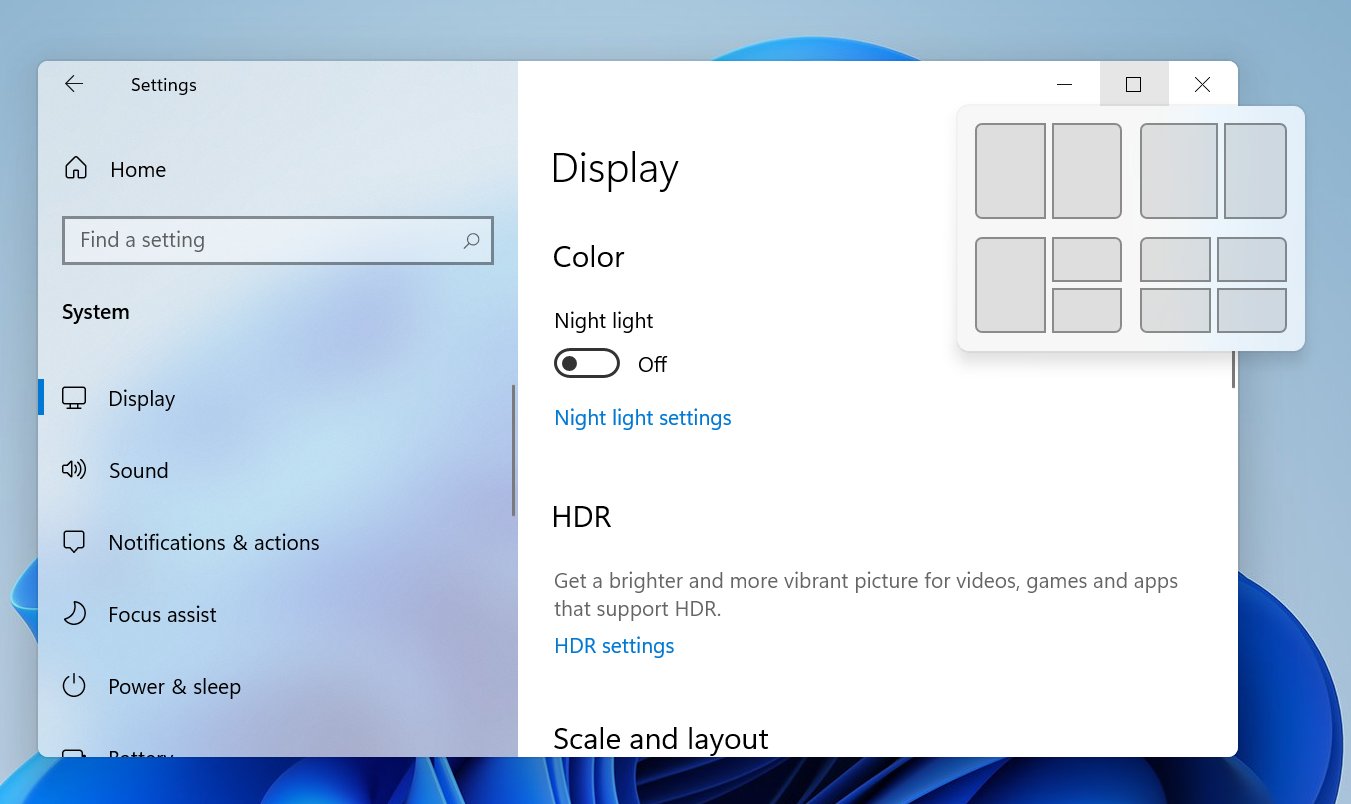Click the Power & sleep icon

coord(73,686)
